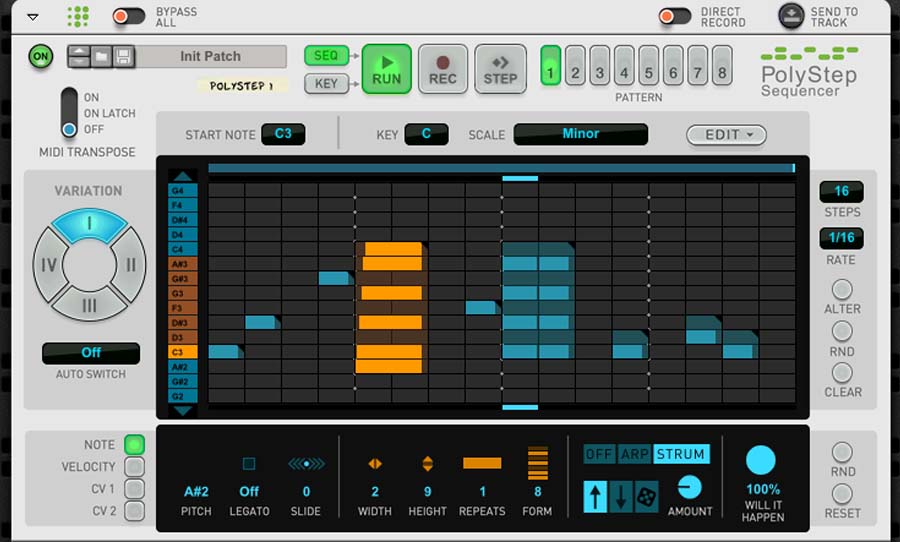
Task: Open the Init Patch name display
Action: point(211,56)
